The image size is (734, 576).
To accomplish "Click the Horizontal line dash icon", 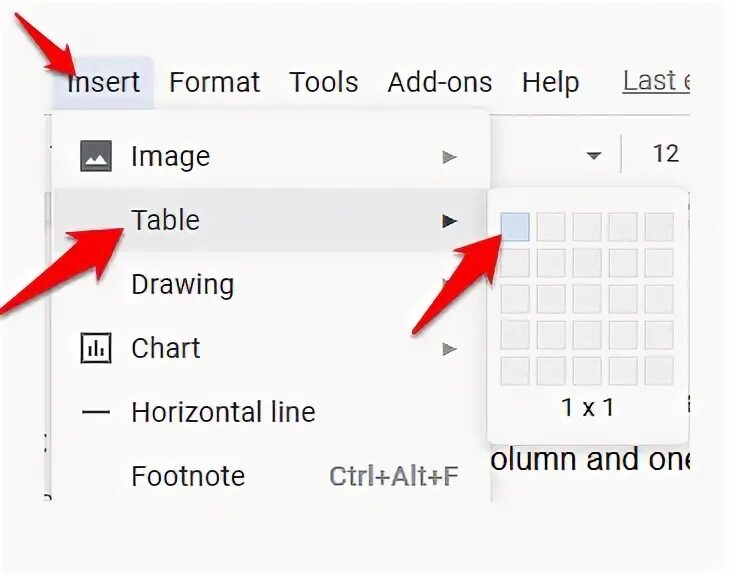I will click(96, 412).
